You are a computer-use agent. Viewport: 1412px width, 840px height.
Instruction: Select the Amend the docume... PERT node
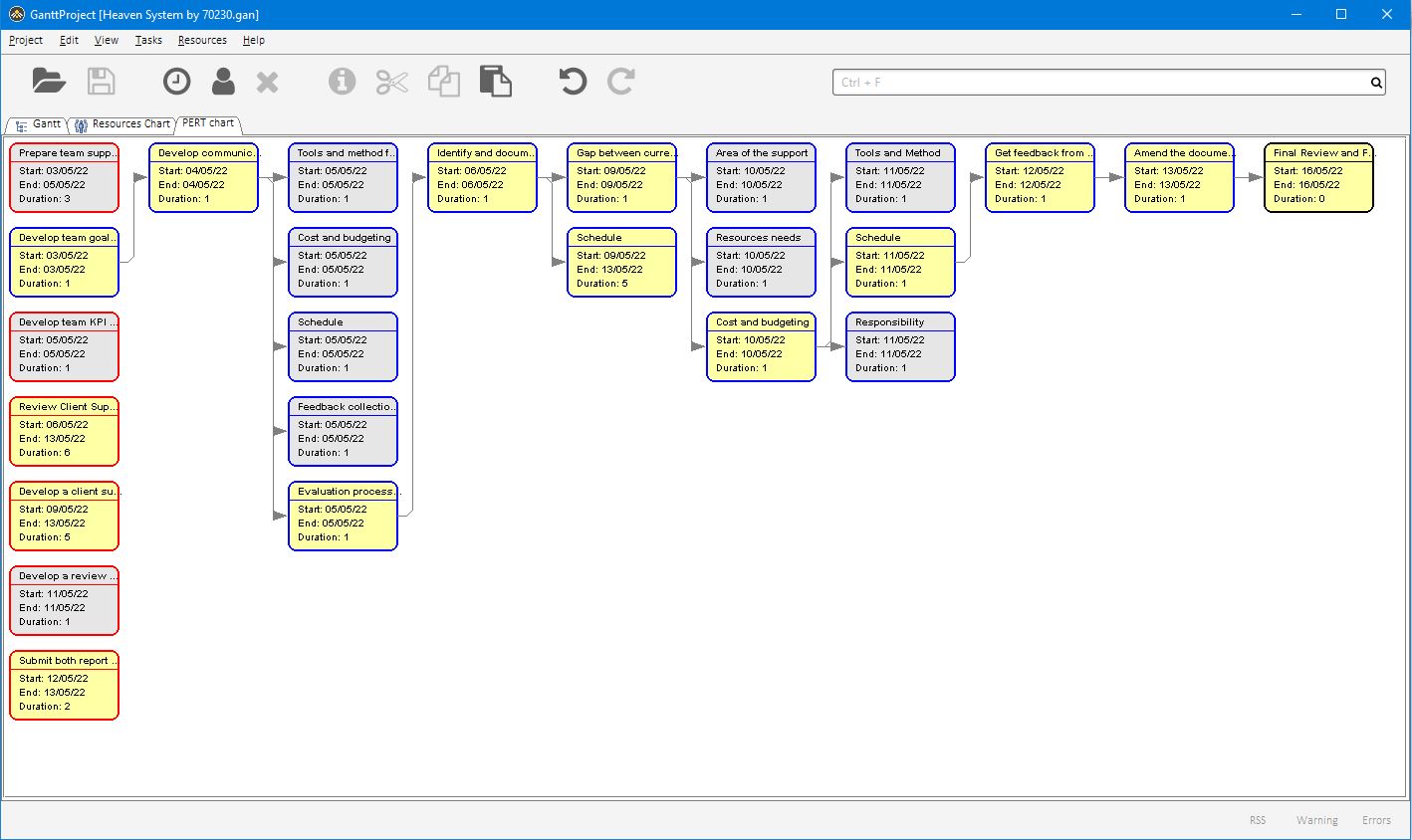1179,177
